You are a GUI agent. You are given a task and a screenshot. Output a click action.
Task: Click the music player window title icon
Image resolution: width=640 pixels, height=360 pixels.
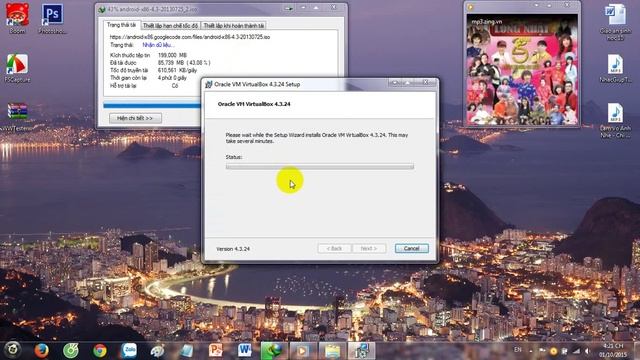(x=470, y=7)
